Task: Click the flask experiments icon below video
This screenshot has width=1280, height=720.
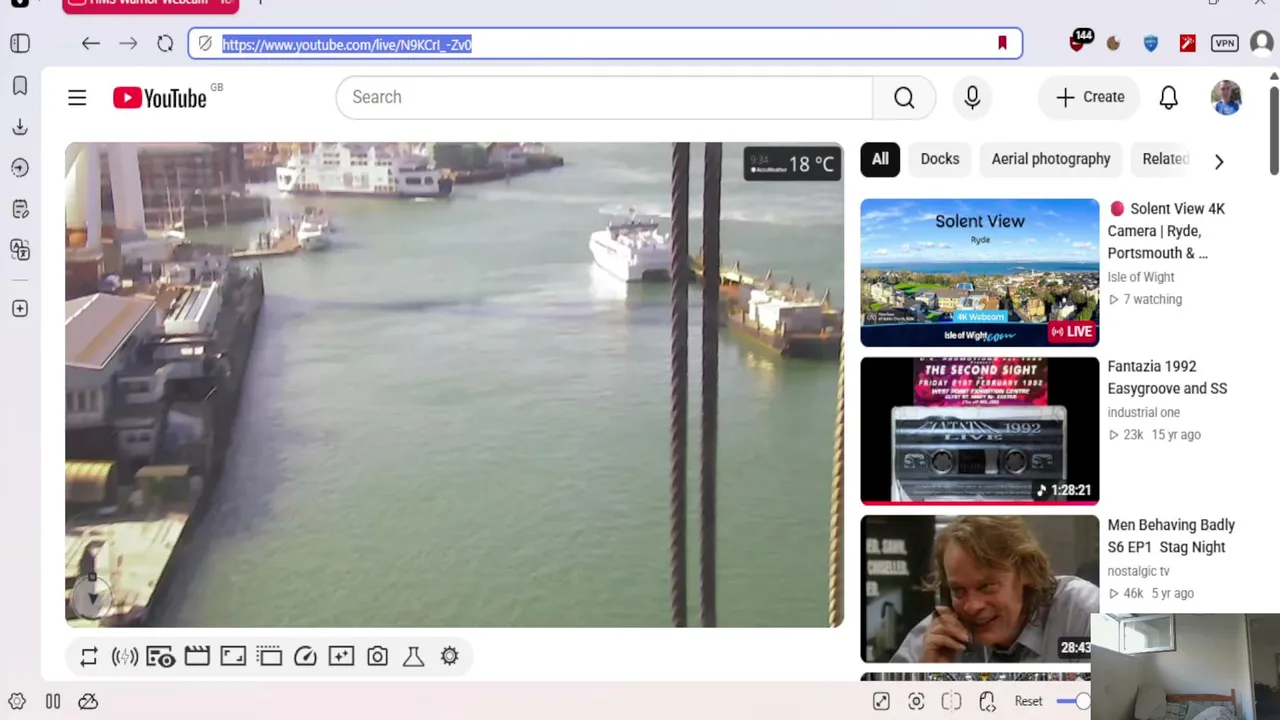Action: [x=413, y=656]
